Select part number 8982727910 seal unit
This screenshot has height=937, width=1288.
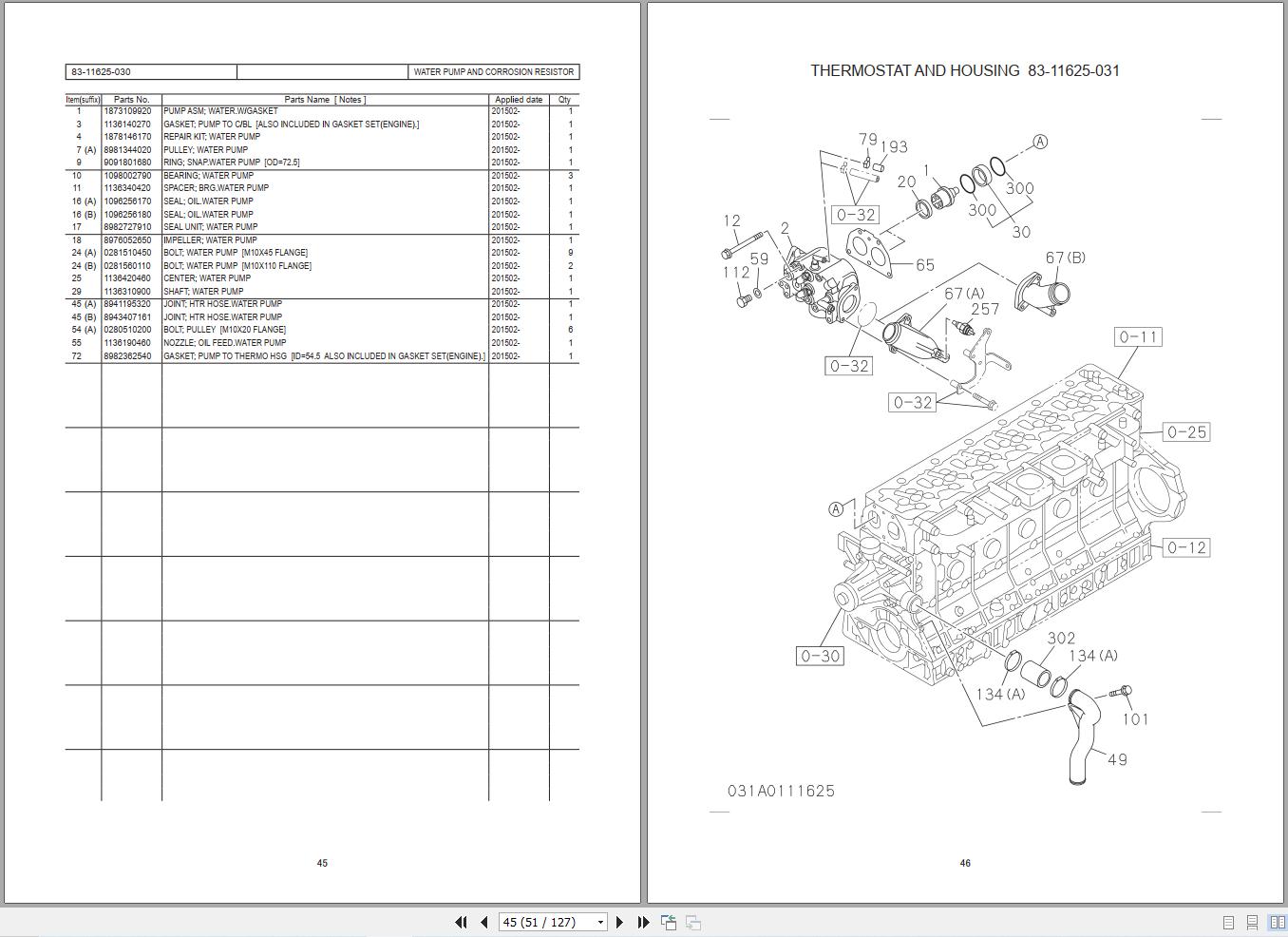pos(127,227)
